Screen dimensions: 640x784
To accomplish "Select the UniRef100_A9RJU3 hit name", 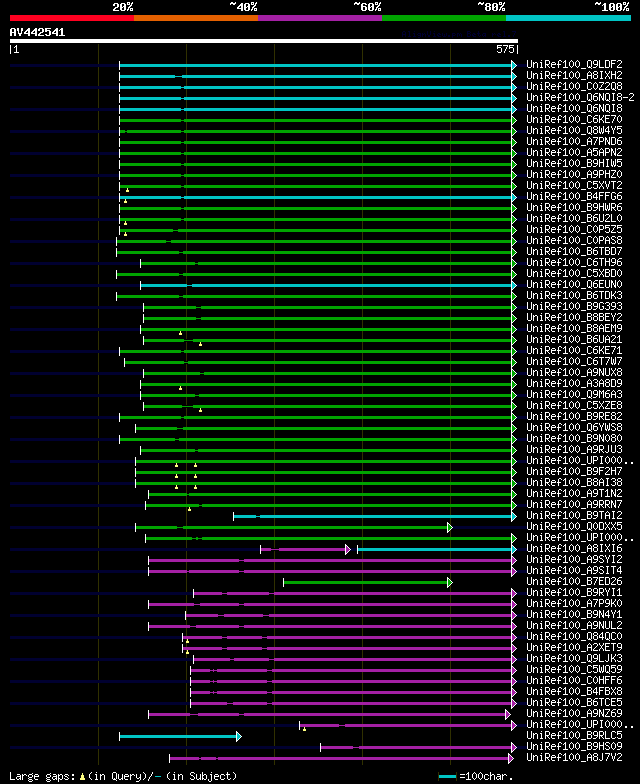I will [x=574, y=450].
